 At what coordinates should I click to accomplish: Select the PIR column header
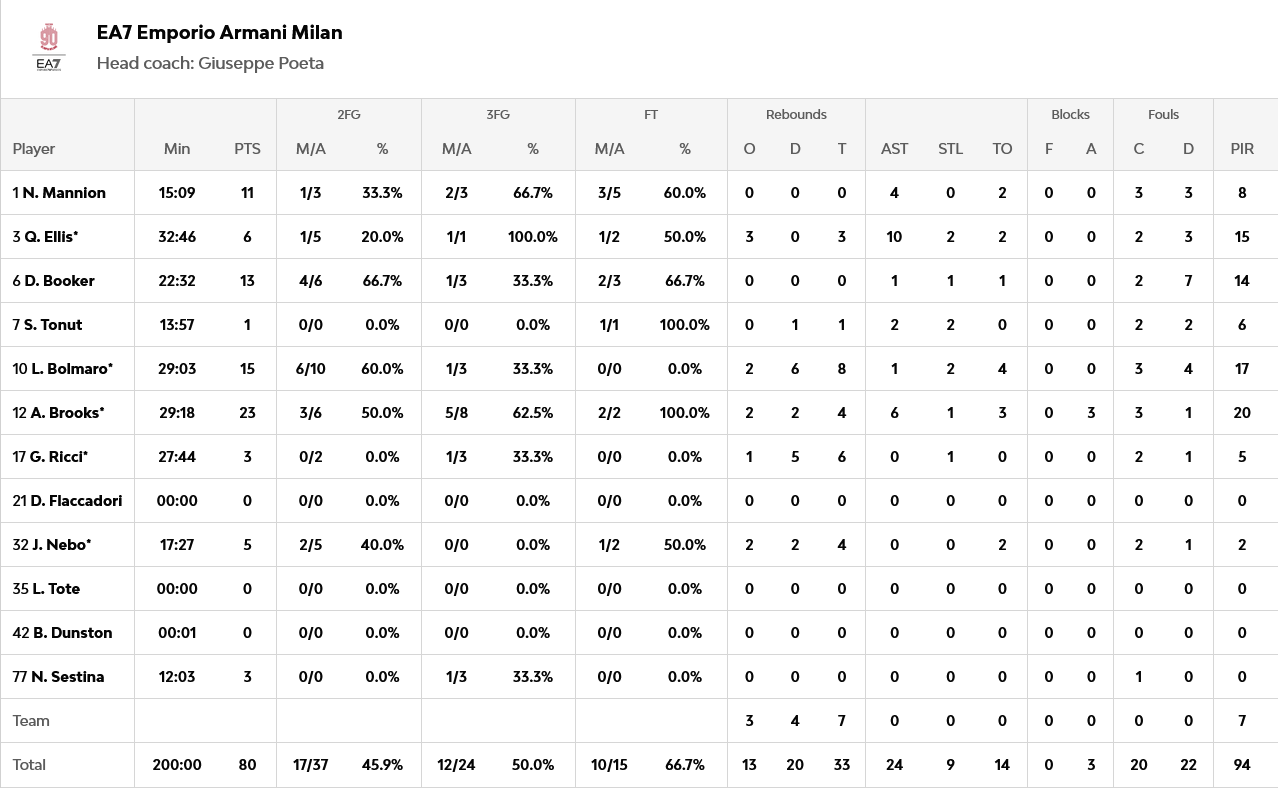pos(1242,149)
